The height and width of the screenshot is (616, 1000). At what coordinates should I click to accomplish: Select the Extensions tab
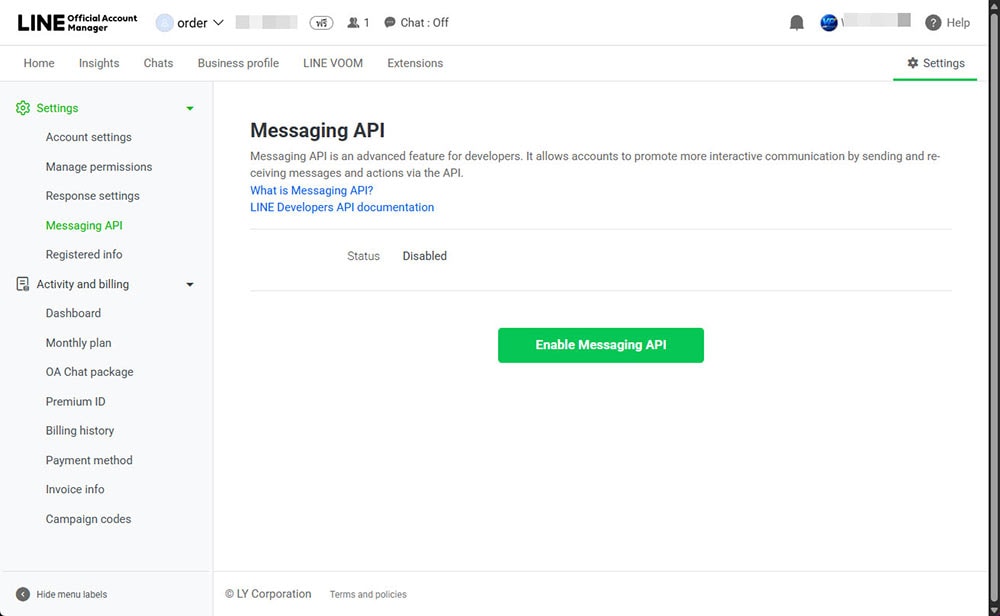(x=415, y=63)
